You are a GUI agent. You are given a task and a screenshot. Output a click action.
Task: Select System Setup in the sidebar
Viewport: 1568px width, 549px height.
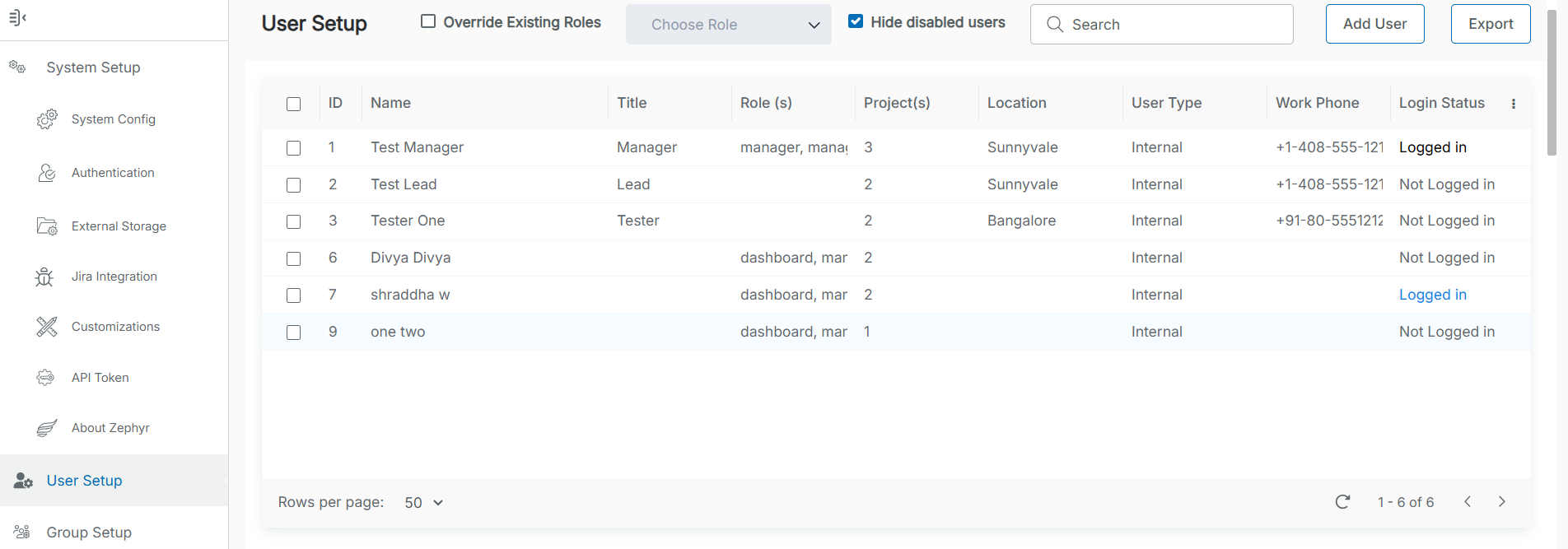[93, 67]
